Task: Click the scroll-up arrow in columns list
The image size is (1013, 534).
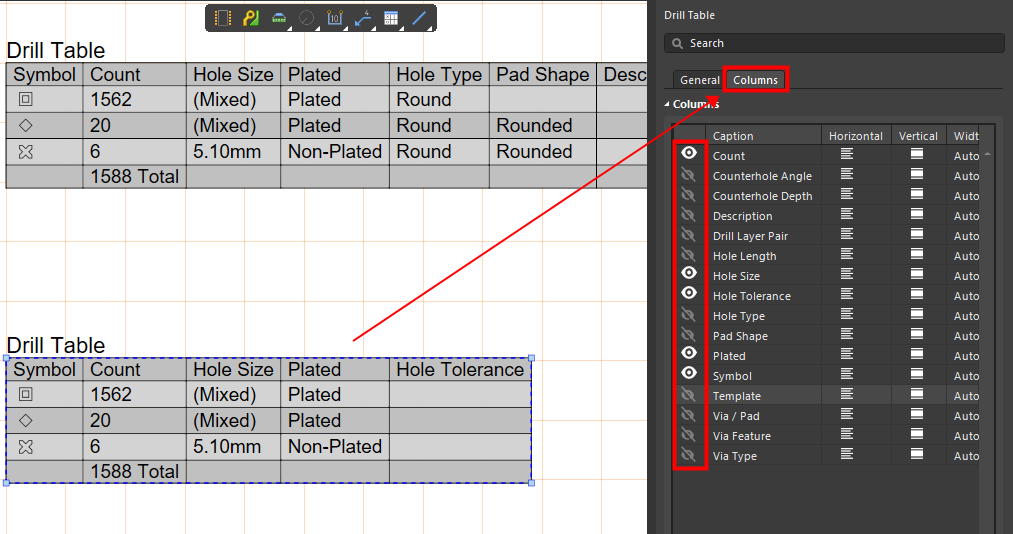Action: pos(988,155)
